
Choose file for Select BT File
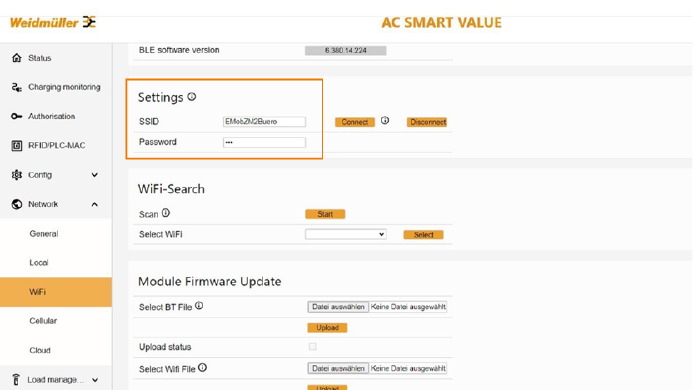[x=338, y=307]
